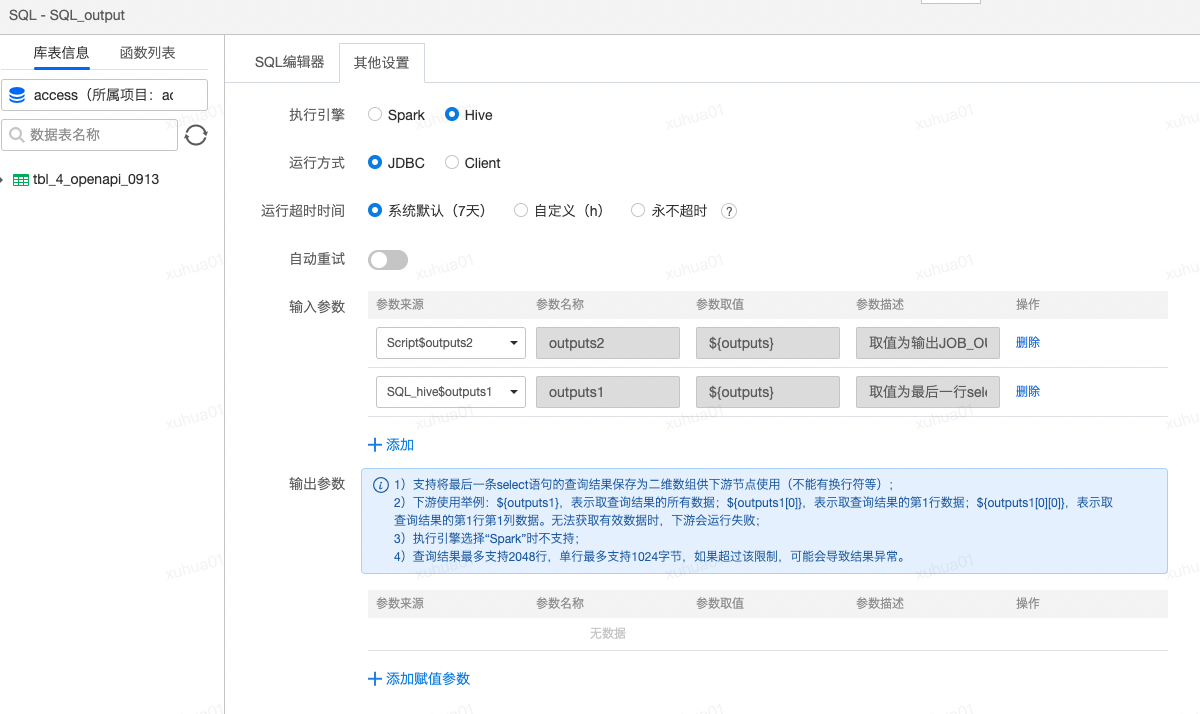This screenshot has height=714, width=1200.
Task: Enable the 自动重试 switch
Action: point(387,259)
